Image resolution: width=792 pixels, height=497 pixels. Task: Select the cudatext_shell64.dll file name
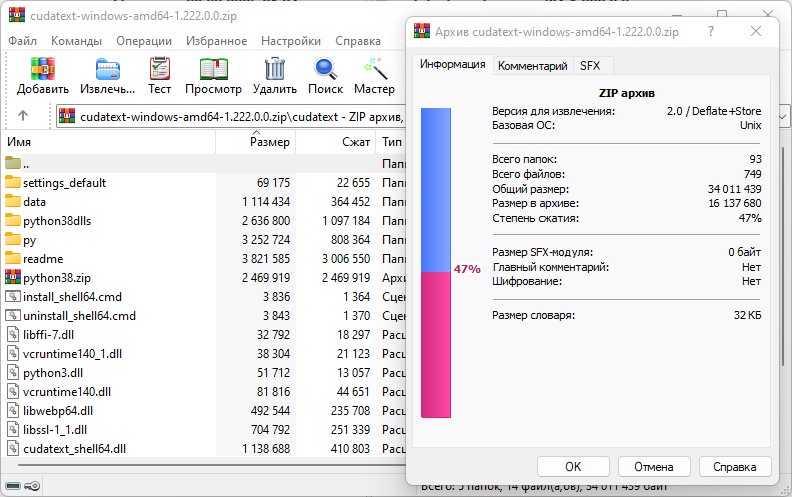74,449
